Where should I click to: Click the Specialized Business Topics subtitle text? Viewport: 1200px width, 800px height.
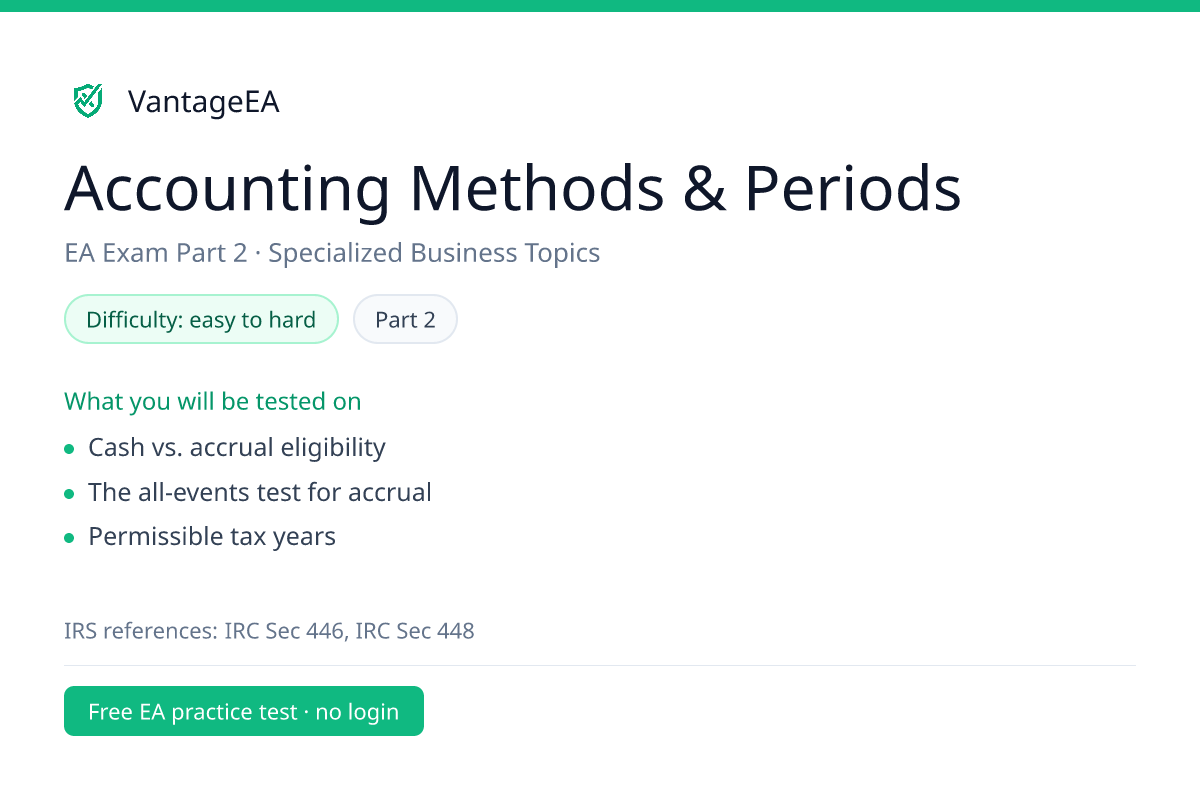(x=434, y=253)
